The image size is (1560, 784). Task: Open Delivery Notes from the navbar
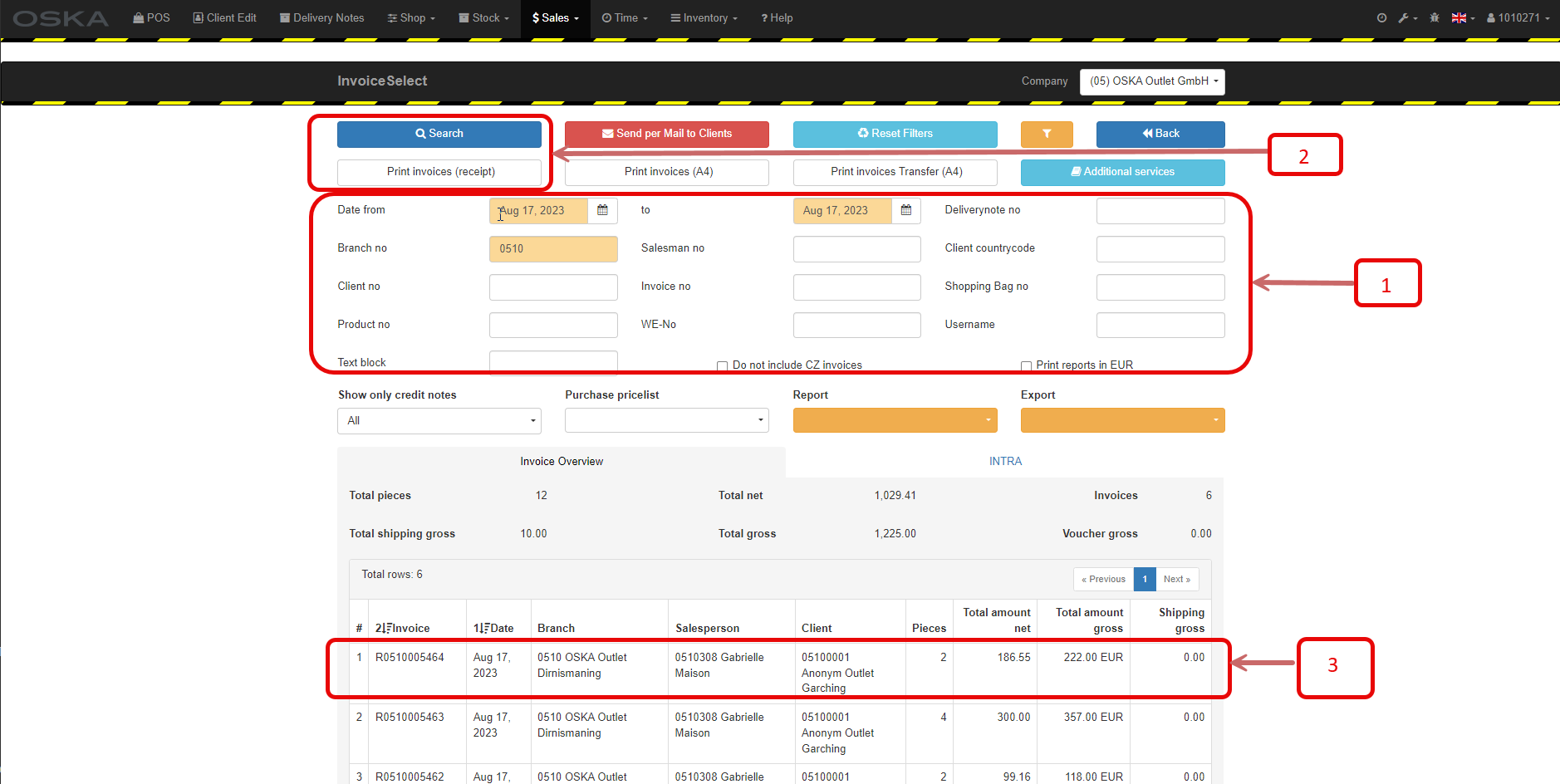tap(322, 17)
